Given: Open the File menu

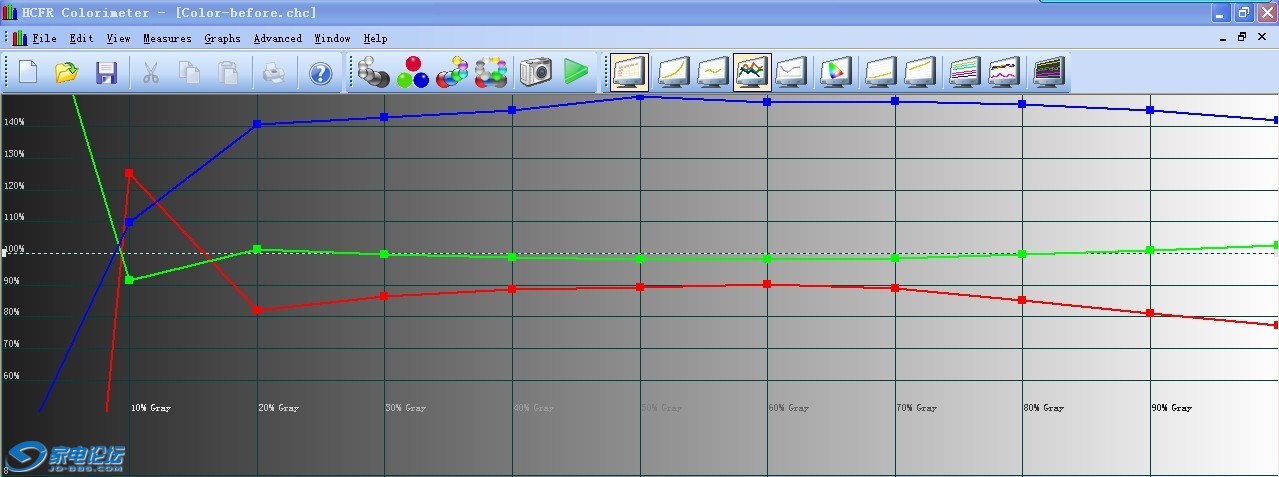Looking at the screenshot, I should click(x=44, y=38).
